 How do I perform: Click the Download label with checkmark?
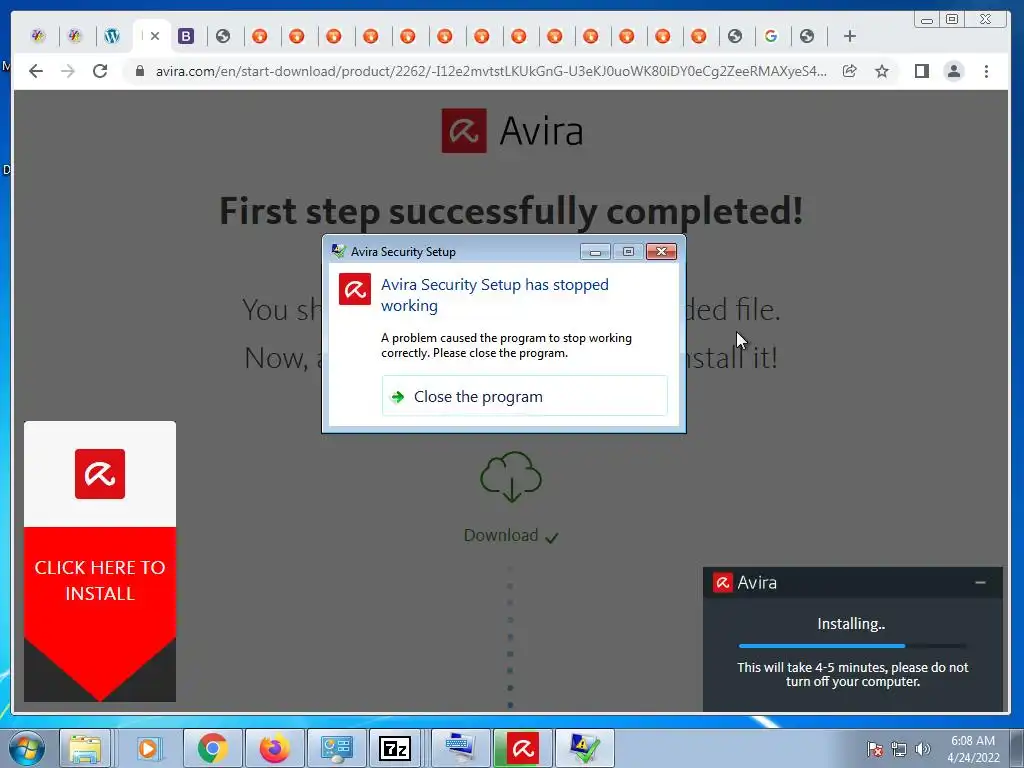pyautogui.click(x=511, y=536)
